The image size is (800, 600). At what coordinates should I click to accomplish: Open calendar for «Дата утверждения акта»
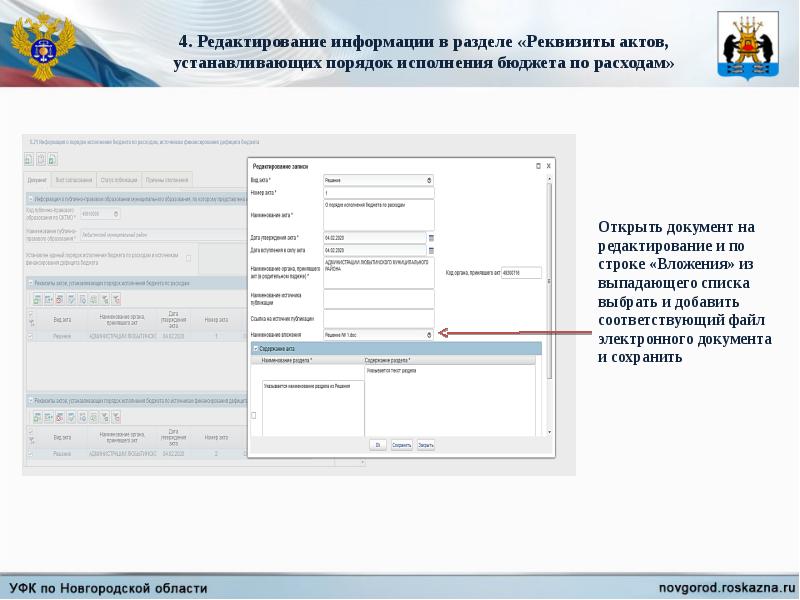point(432,238)
